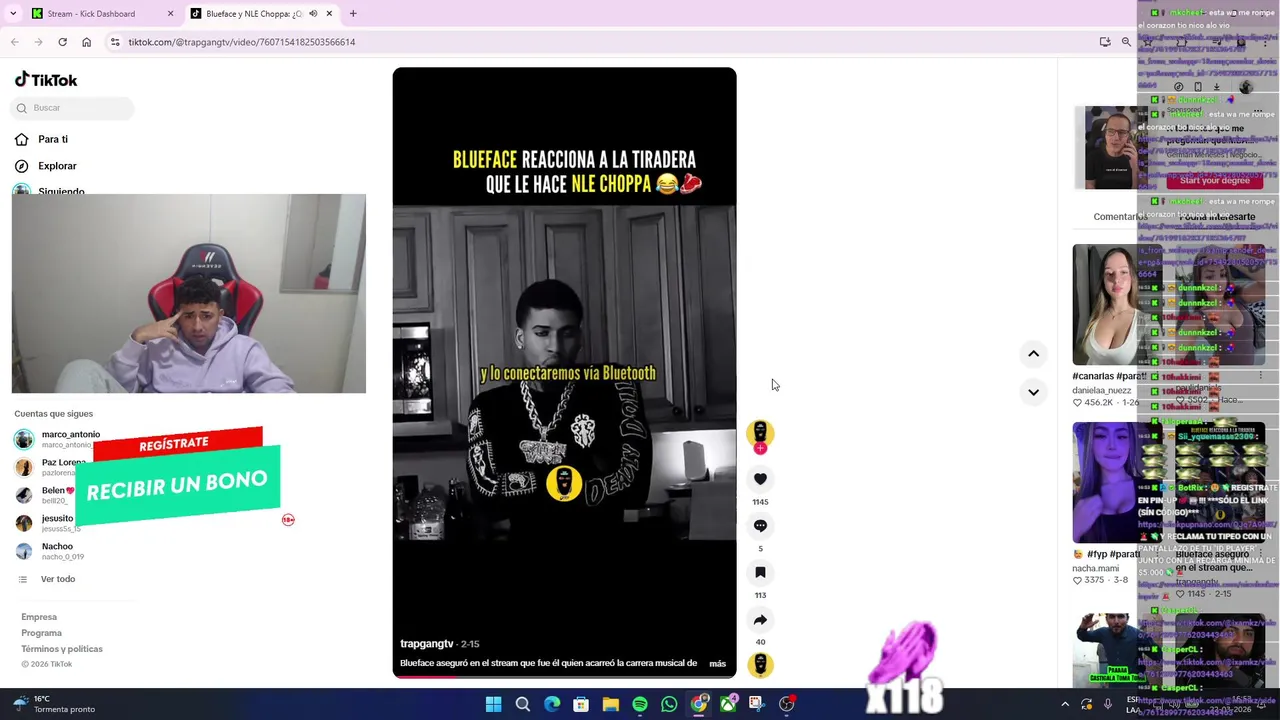Open Términos y políticas link
Screen dimensions: 1280x720
tap(62, 649)
